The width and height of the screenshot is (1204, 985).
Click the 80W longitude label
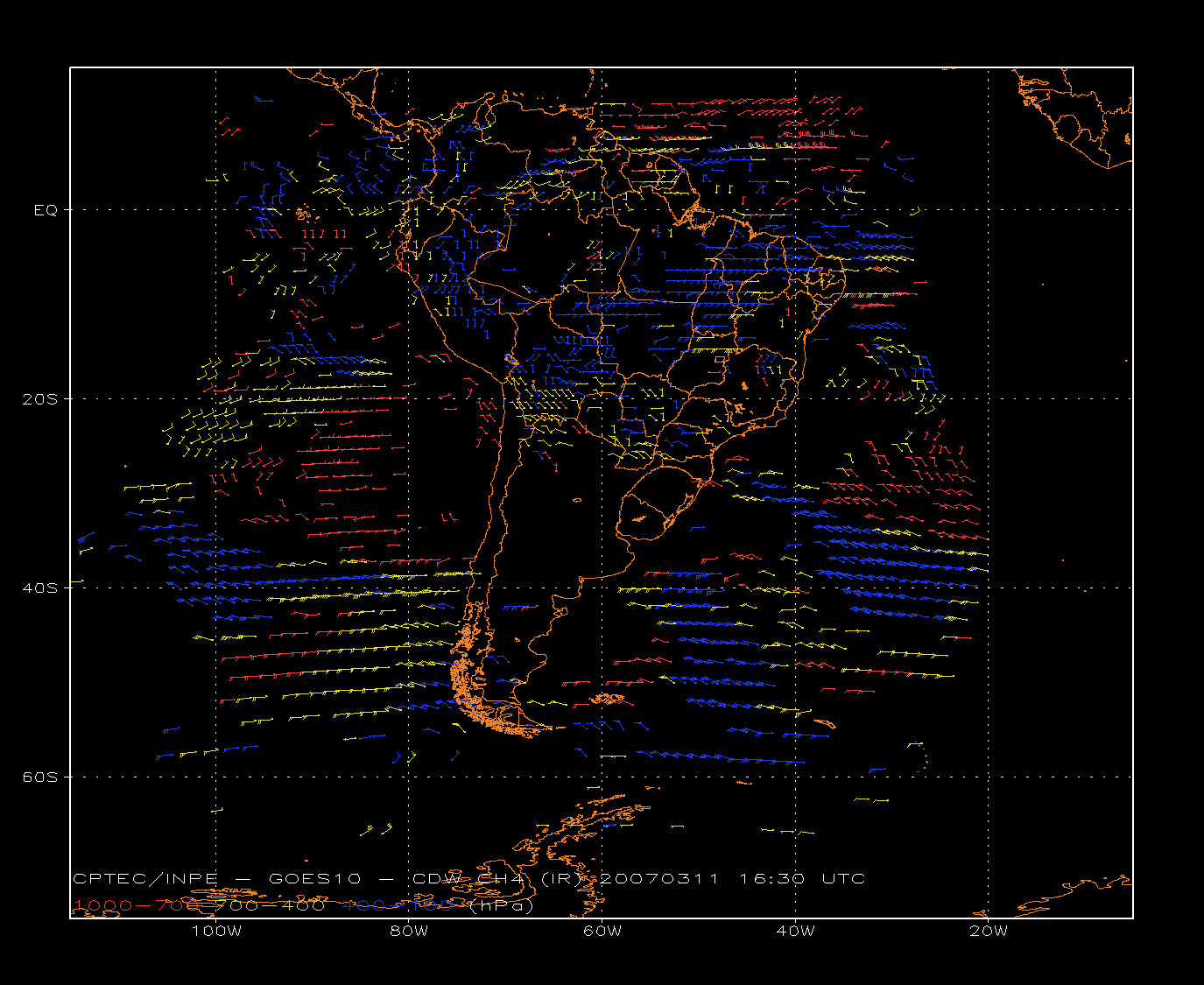tap(409, 931)
